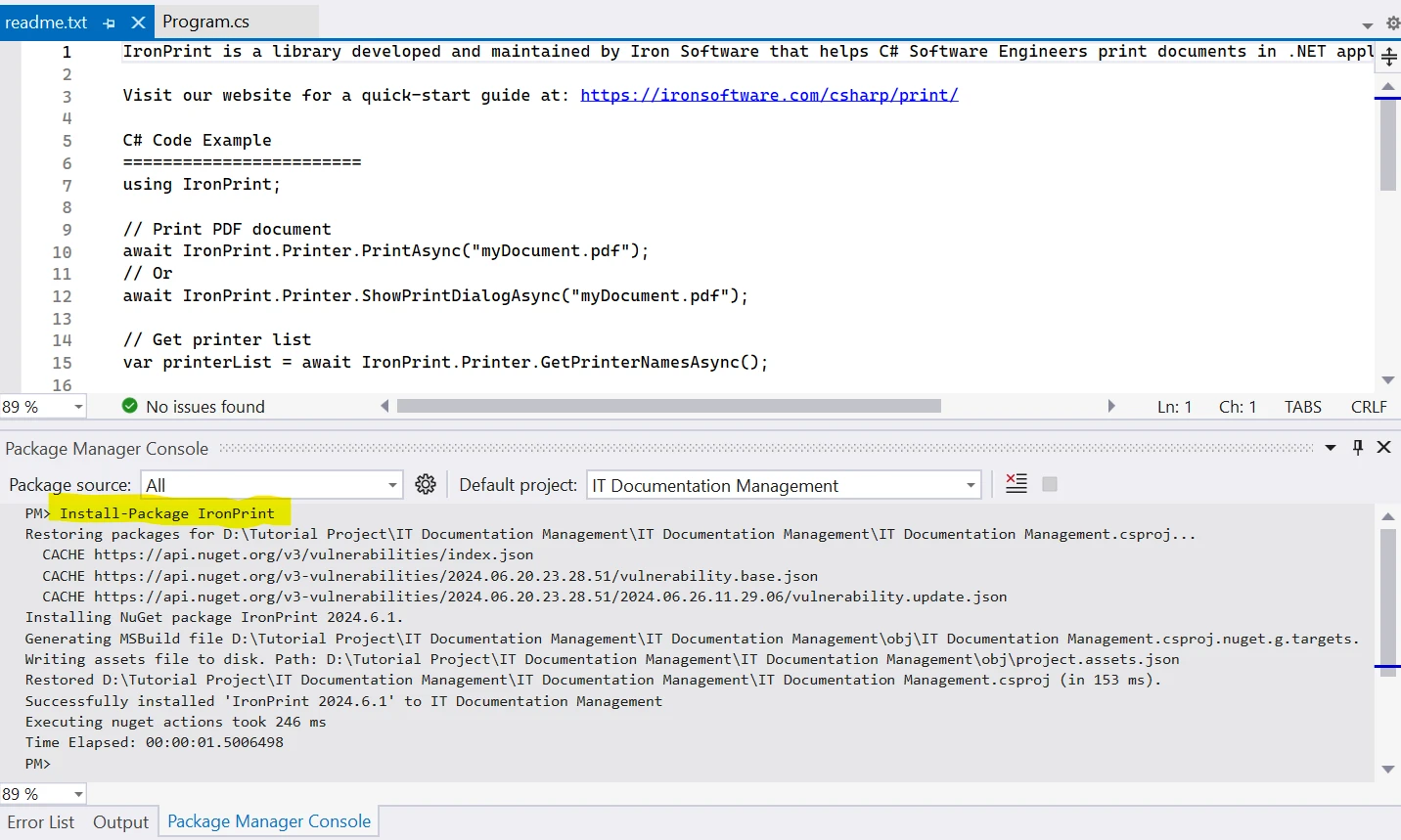
Task: Open the Default project dropdown
Action: [x=971, y=485]
